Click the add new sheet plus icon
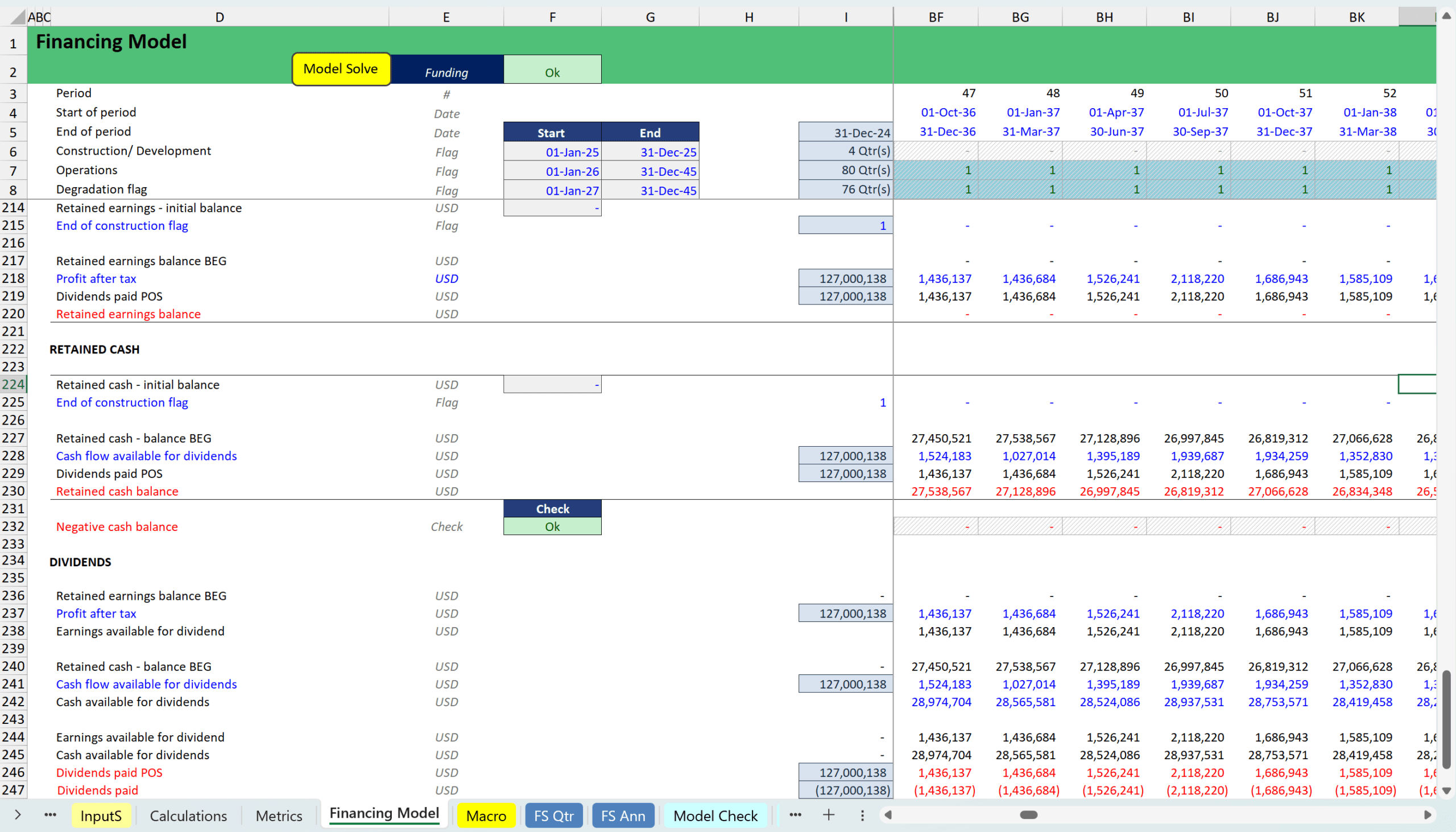The height and width of the screenshot is (832, 1456). pyautogui.click(x=829, y=815)
